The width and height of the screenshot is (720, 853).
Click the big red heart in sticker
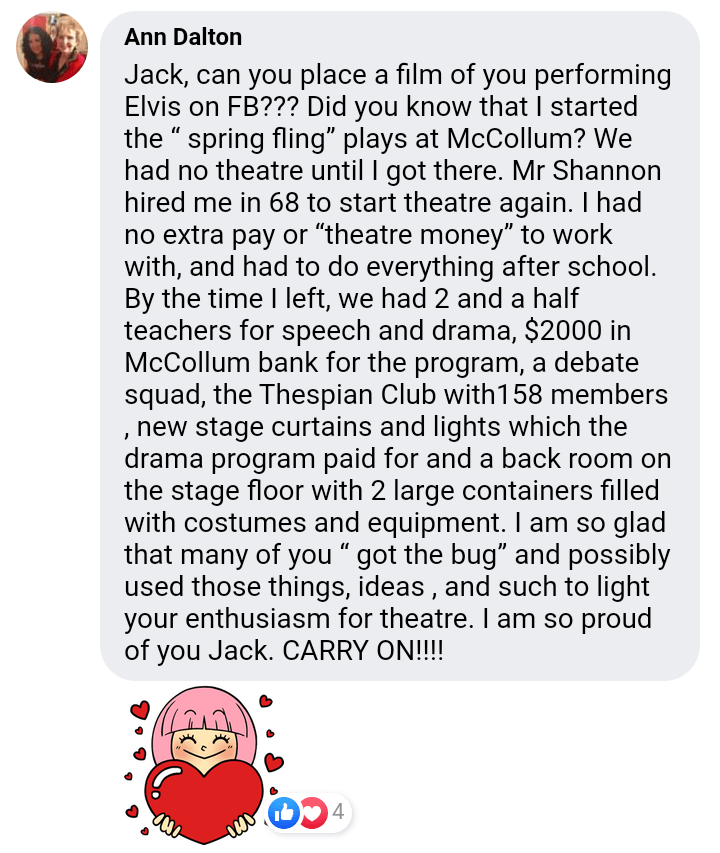204,800
